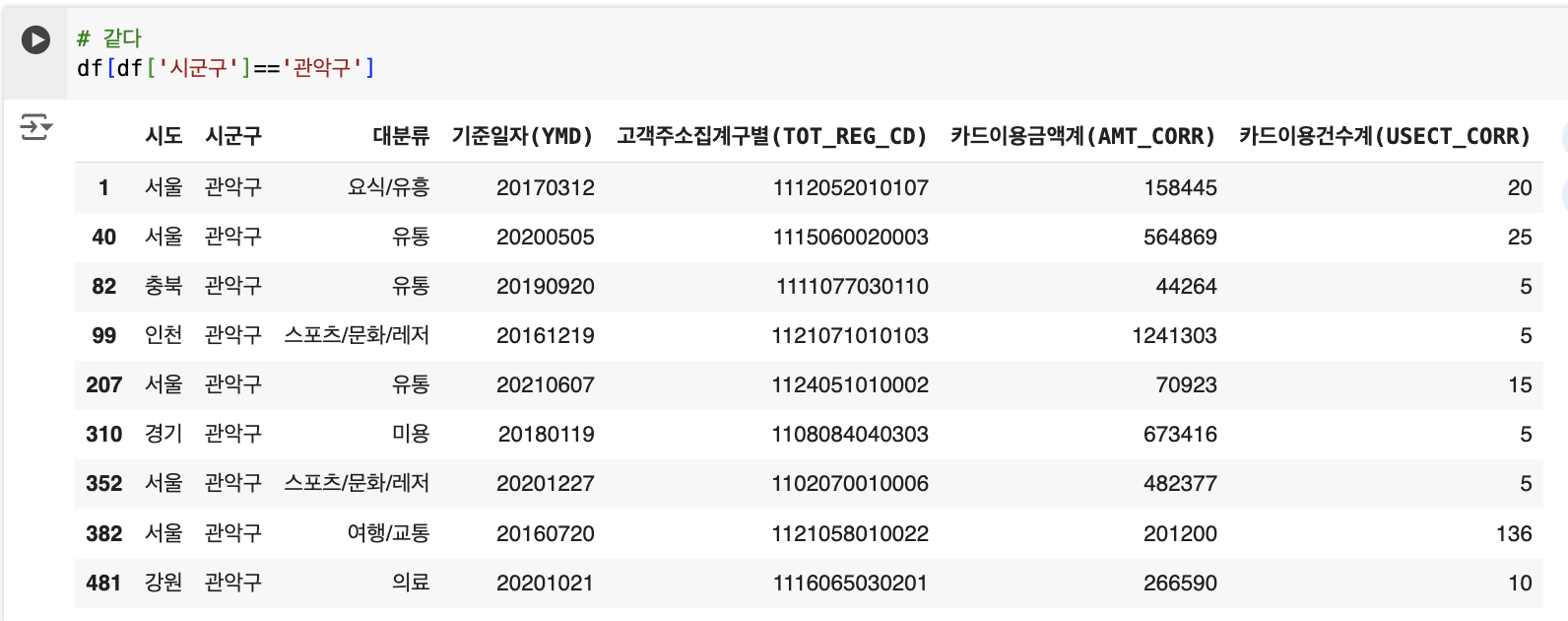Click the amount value 564869

pyautogui.click(x=1181, y=237)
